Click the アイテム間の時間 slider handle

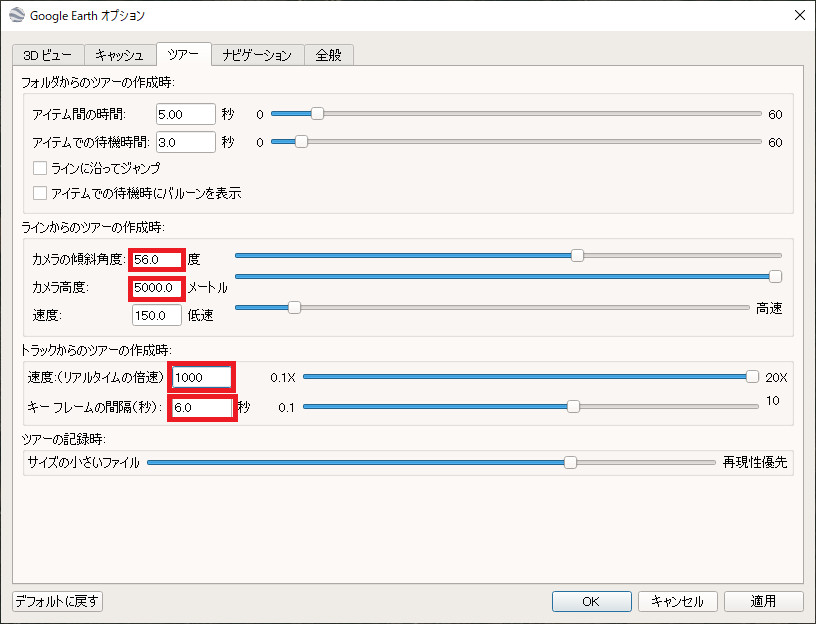pos(317,113)
